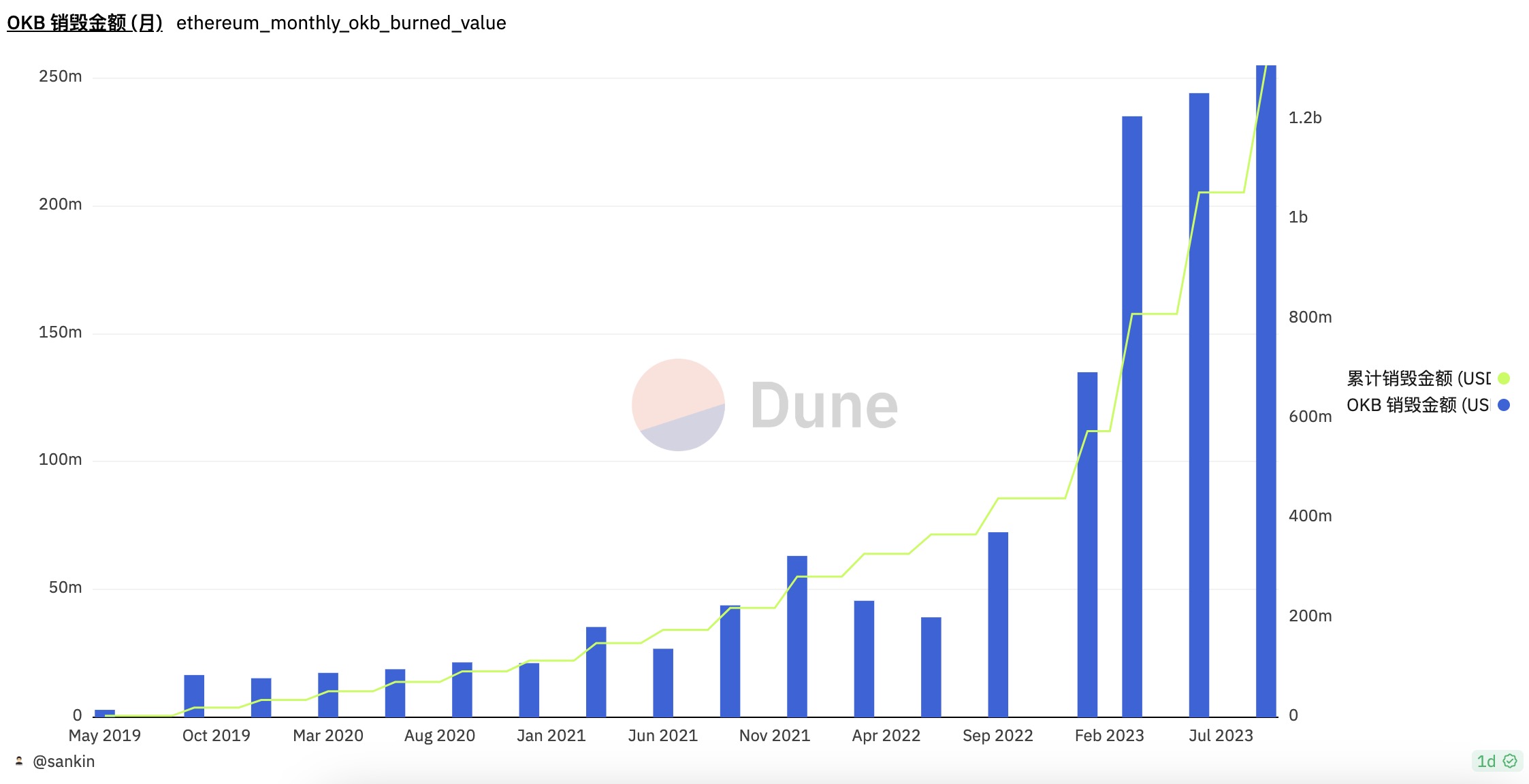Click the sankin user avatar icon
The image size is (1529, 784).
point(19,761)
